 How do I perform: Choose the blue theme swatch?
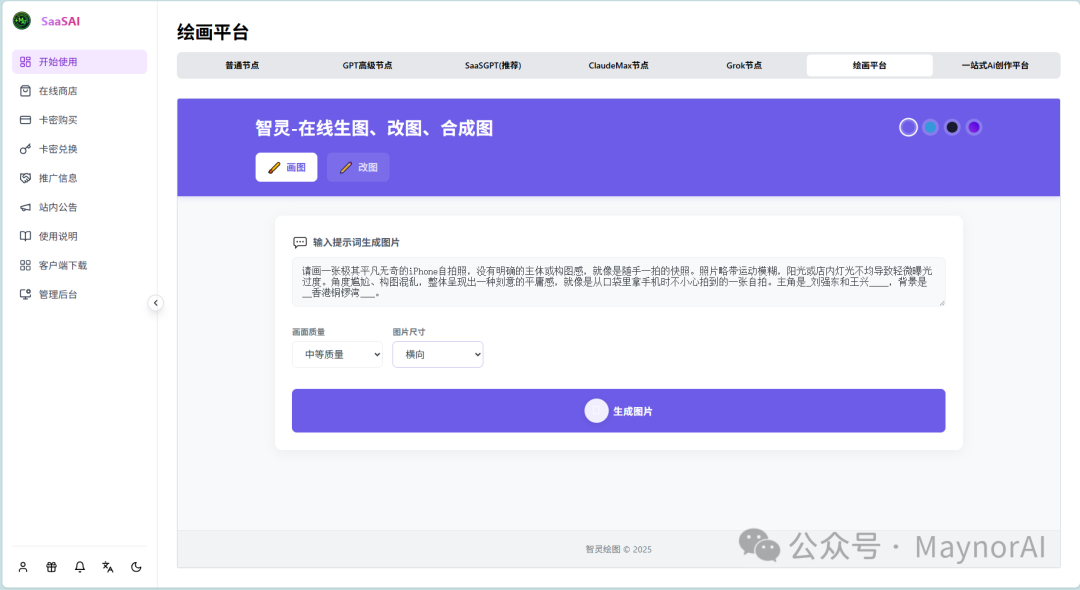tap(931, 127)
